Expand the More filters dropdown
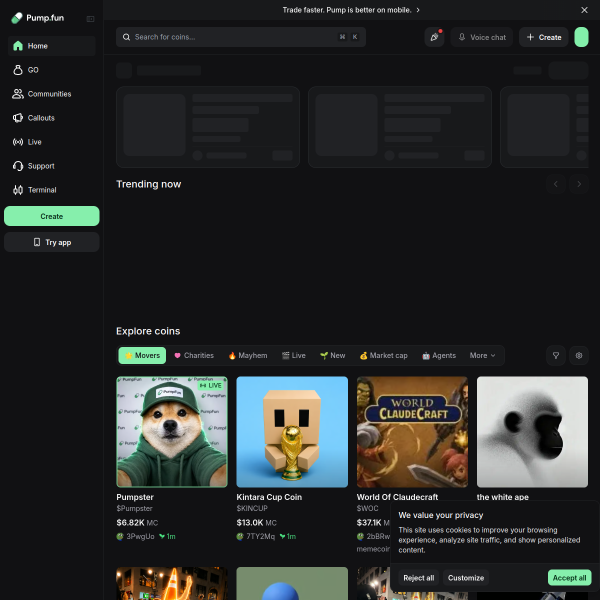This screenshot has height=600, width=600. pos(482,355)
